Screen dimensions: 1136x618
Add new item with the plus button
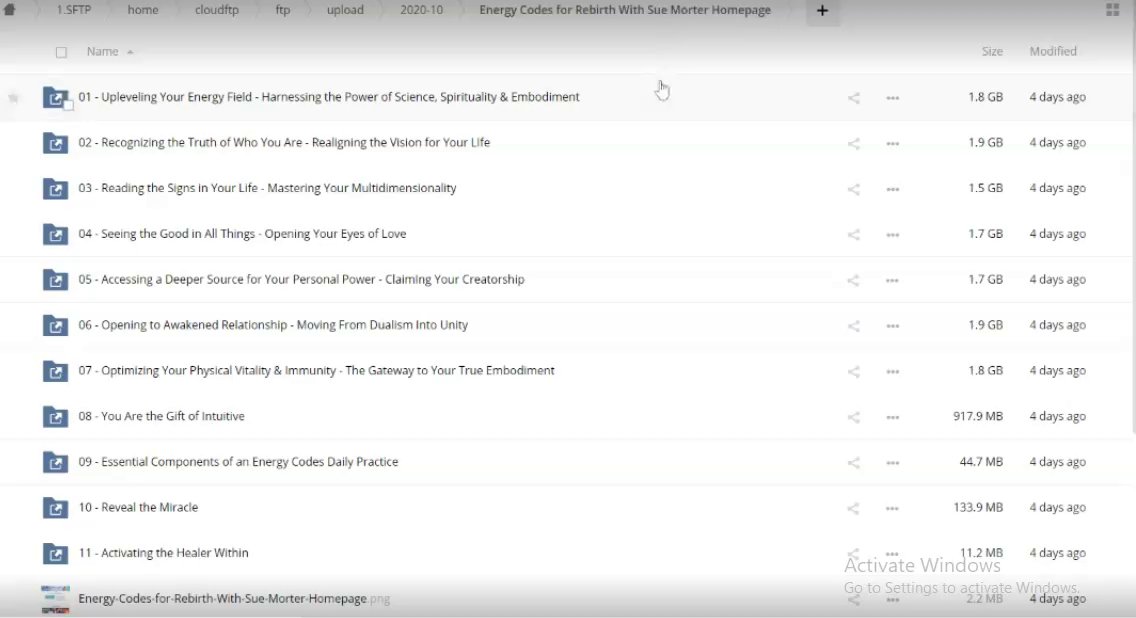(822, 11)
